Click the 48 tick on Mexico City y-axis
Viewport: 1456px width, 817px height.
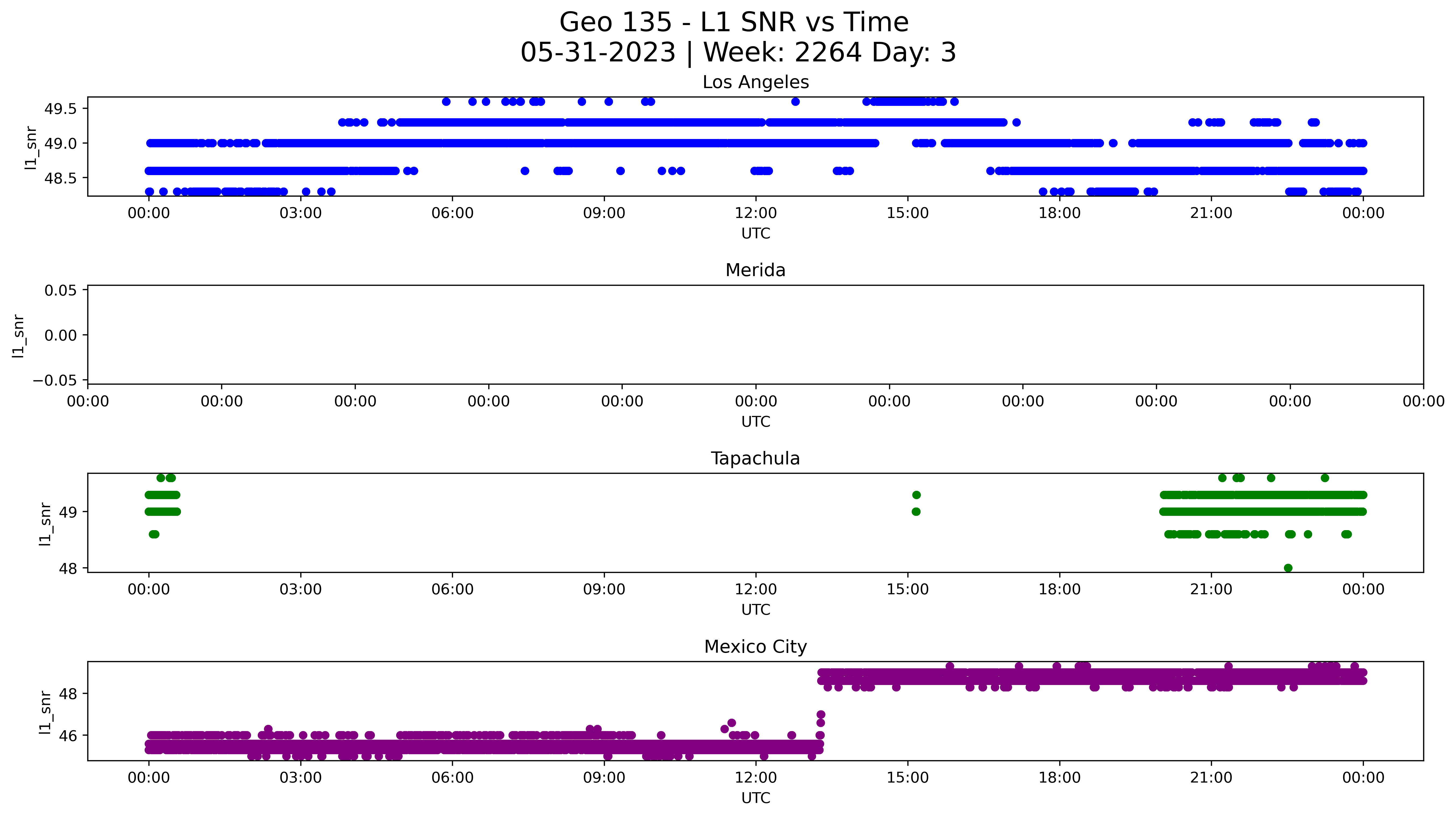(68, 694)
